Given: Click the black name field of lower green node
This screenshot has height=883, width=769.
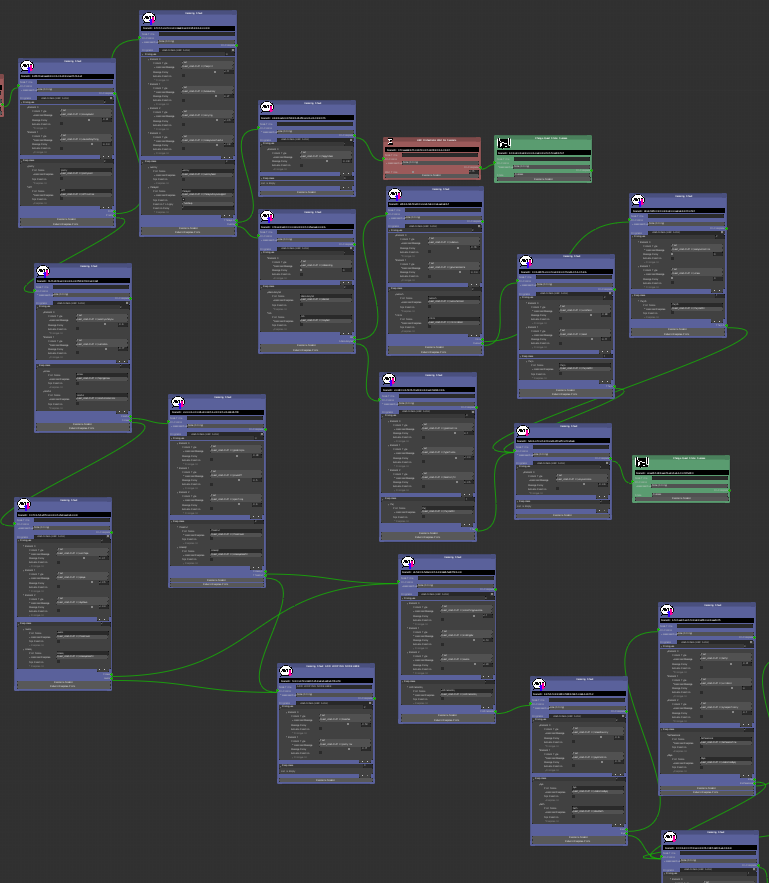Looking at the screenshot, I should [681, 472].
